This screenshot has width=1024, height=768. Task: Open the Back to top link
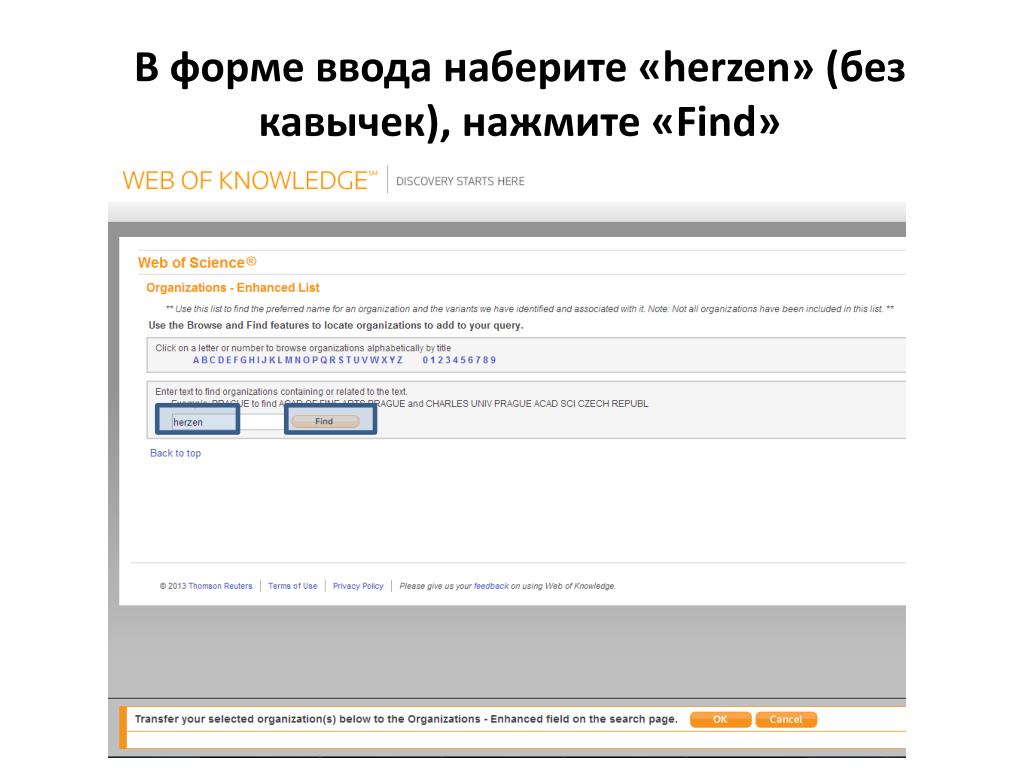click(176, 453)
